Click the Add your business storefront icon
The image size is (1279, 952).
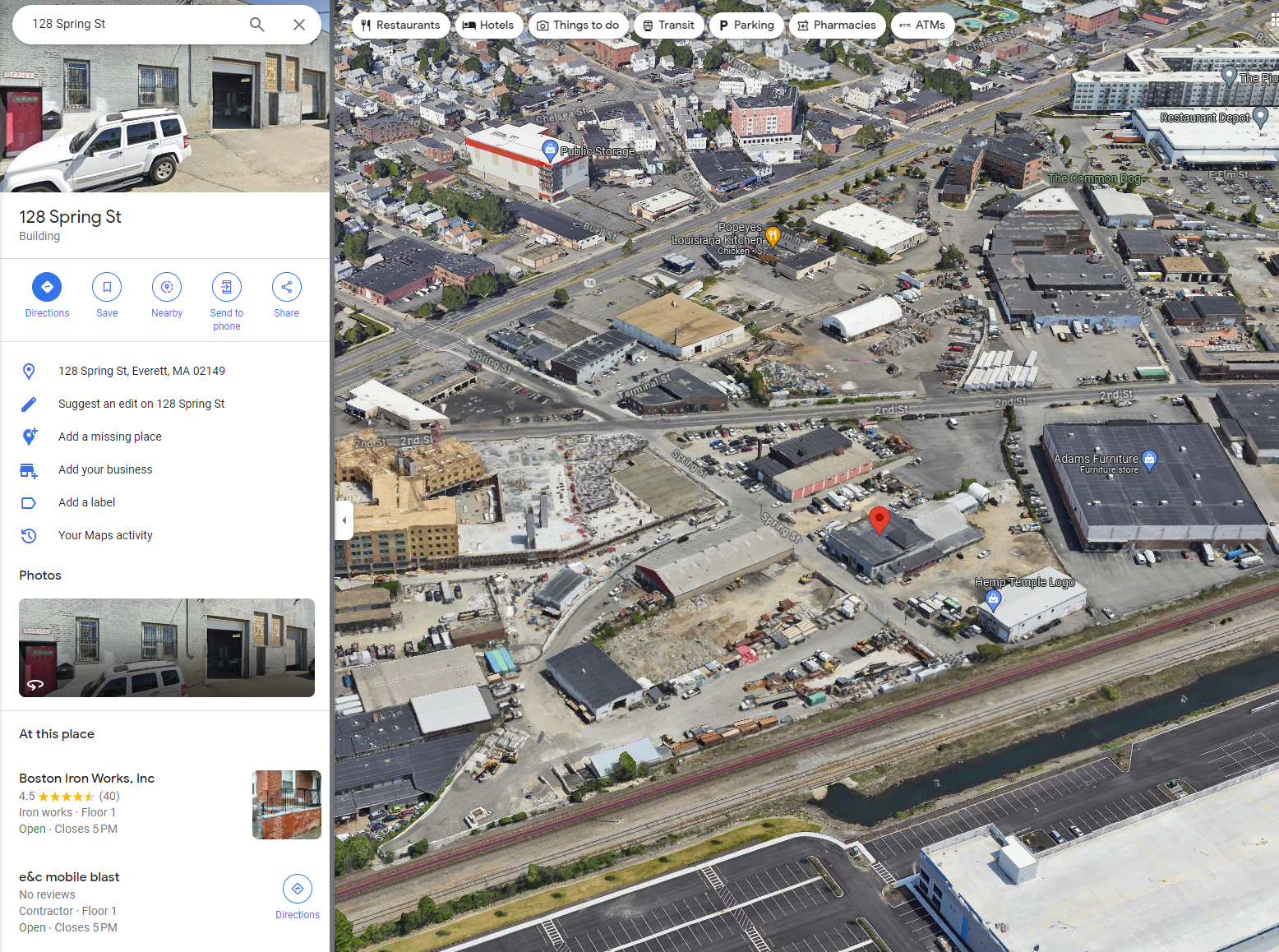point(29,470)
